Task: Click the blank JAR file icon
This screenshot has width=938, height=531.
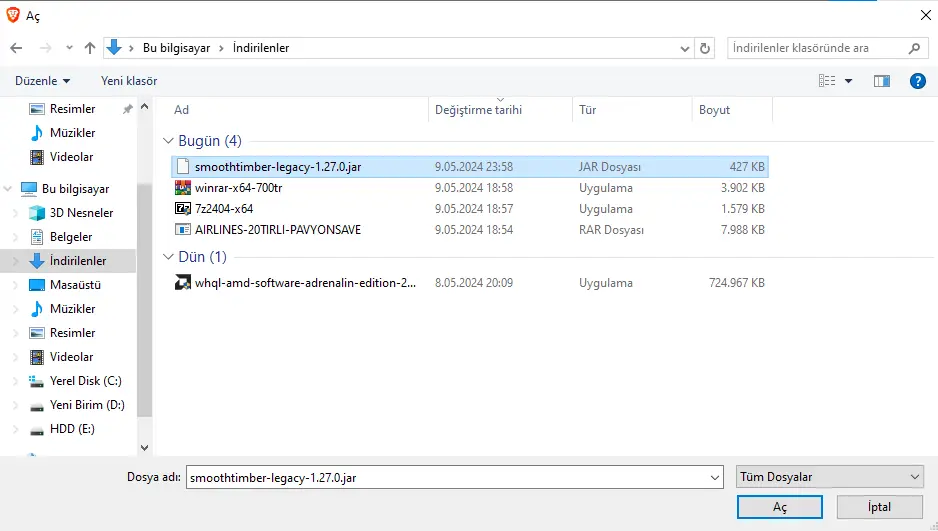Action: [182, 167]
